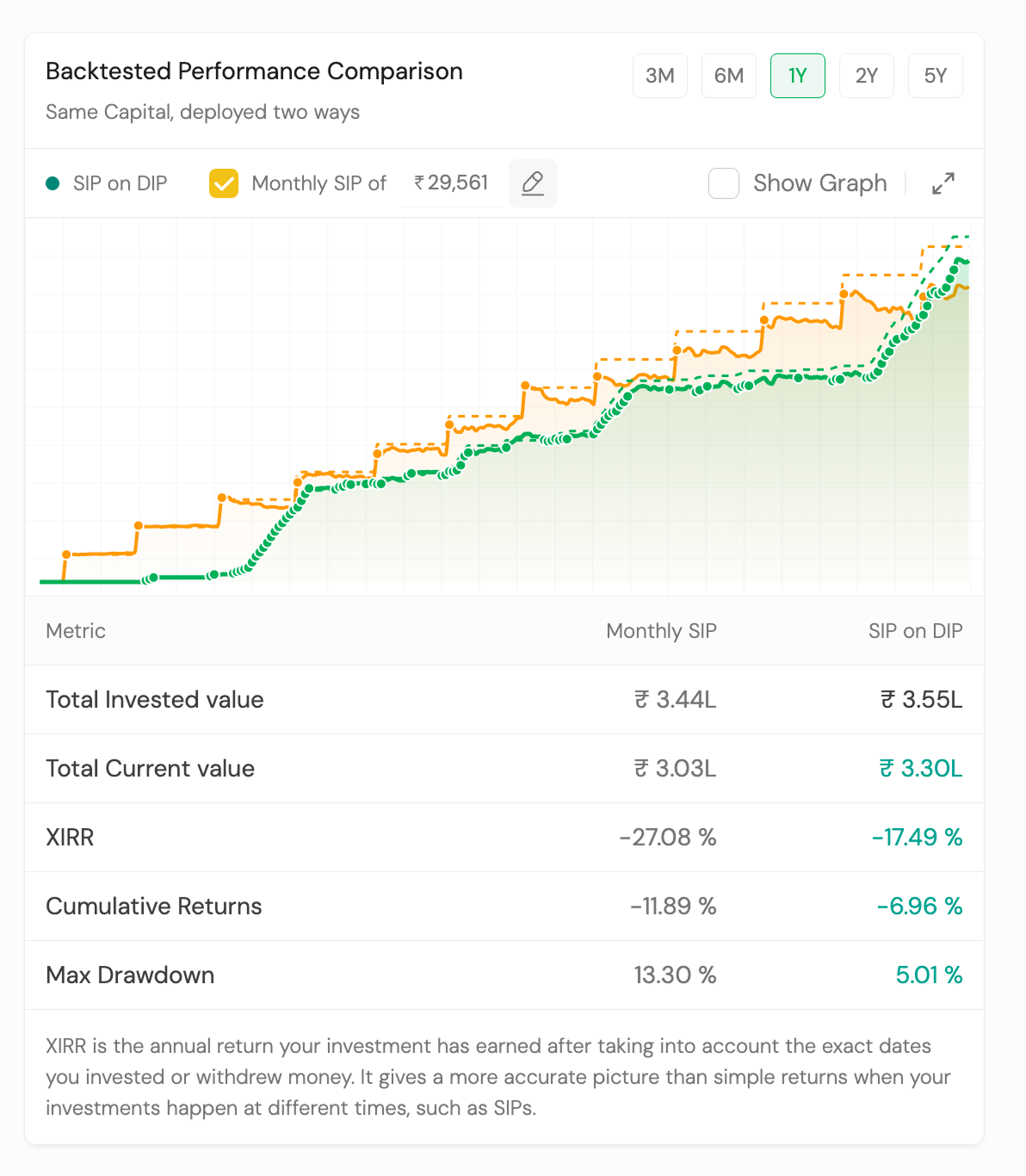
Task: Click the -27.08 % XIRR value
Action: click(668, 838)
